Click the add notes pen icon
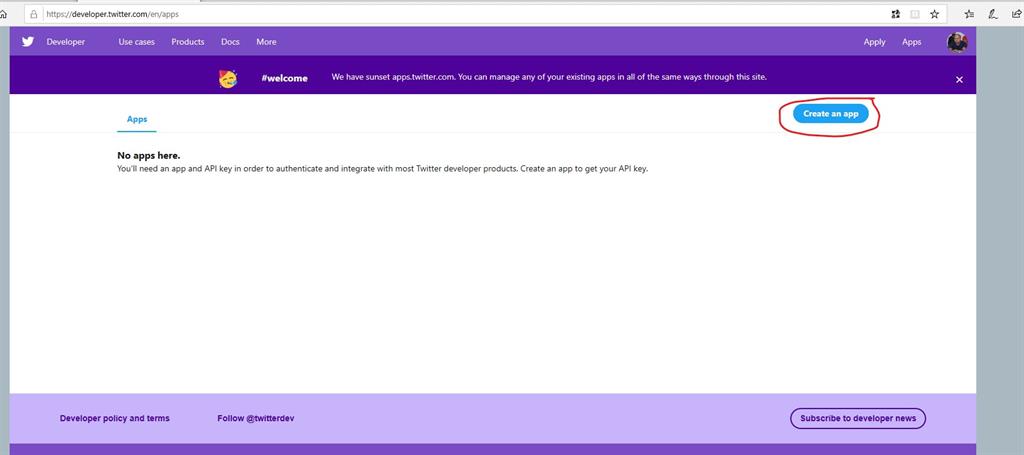The height and width of the screenshot is (455, 1024). [993, 14]
